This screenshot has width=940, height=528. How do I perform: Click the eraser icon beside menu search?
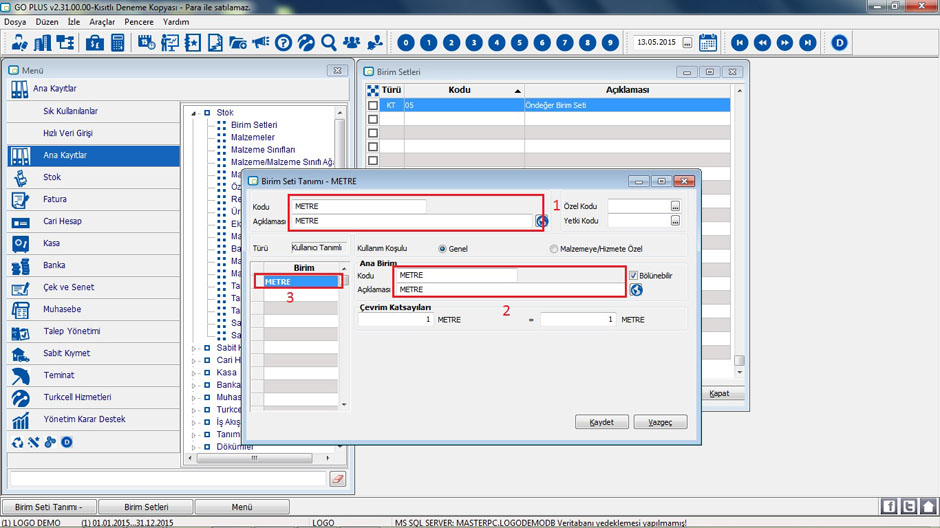(x=338, y=479)
